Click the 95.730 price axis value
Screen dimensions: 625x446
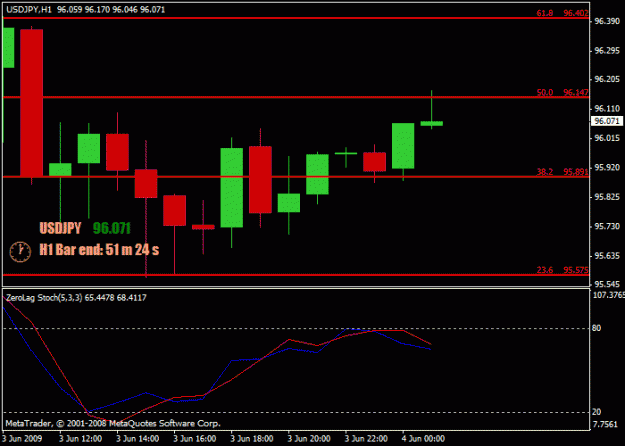coord(607,226)
